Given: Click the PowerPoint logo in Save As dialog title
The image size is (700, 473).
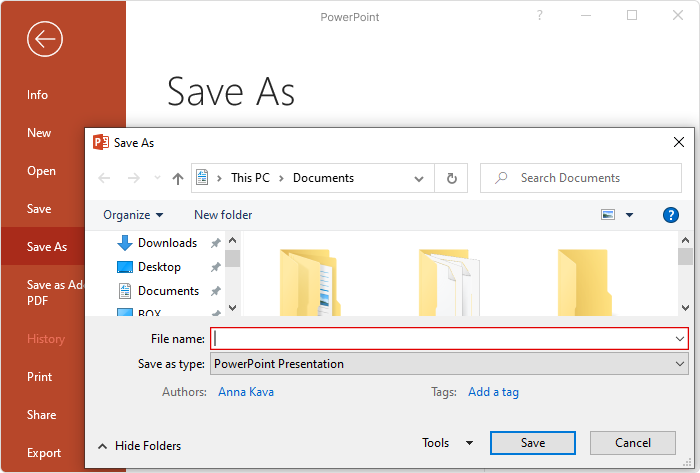Looking at the screenshot, I should click(x=101, y=142).
